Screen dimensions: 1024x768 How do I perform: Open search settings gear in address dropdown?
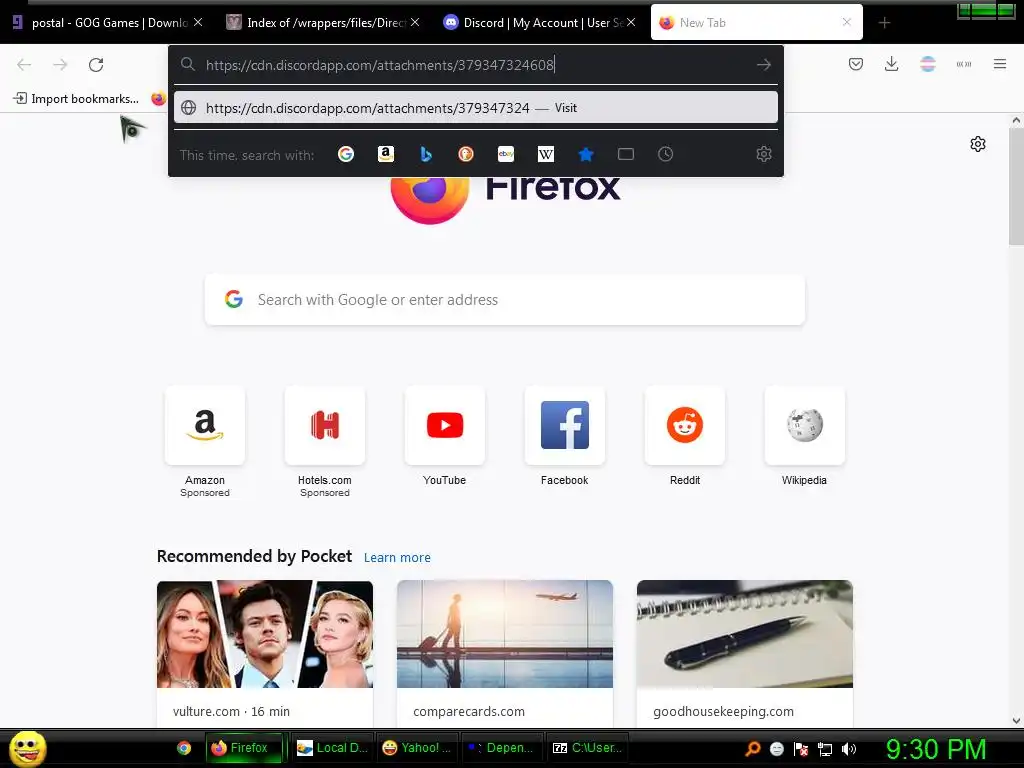(763, 154)
